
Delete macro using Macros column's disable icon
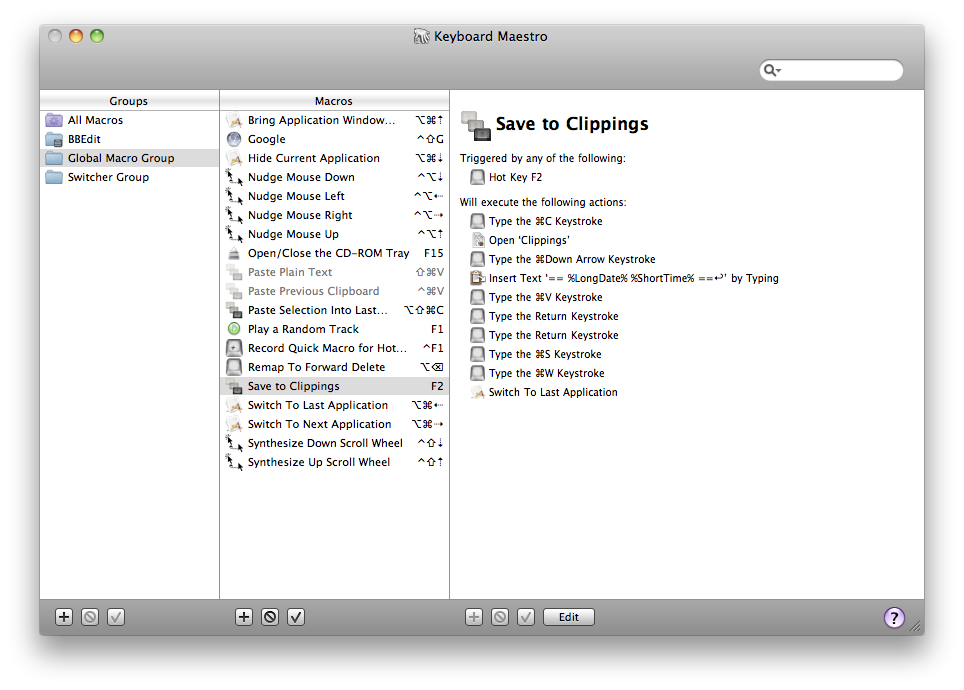pos(270,617)
